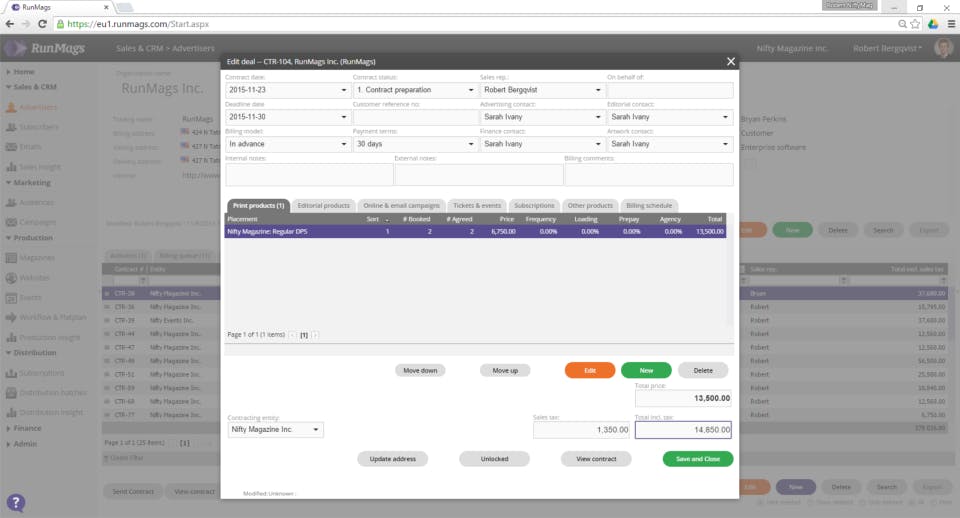Switch to the Editorial products tab
960x518 pixels.
click(323, 206)
